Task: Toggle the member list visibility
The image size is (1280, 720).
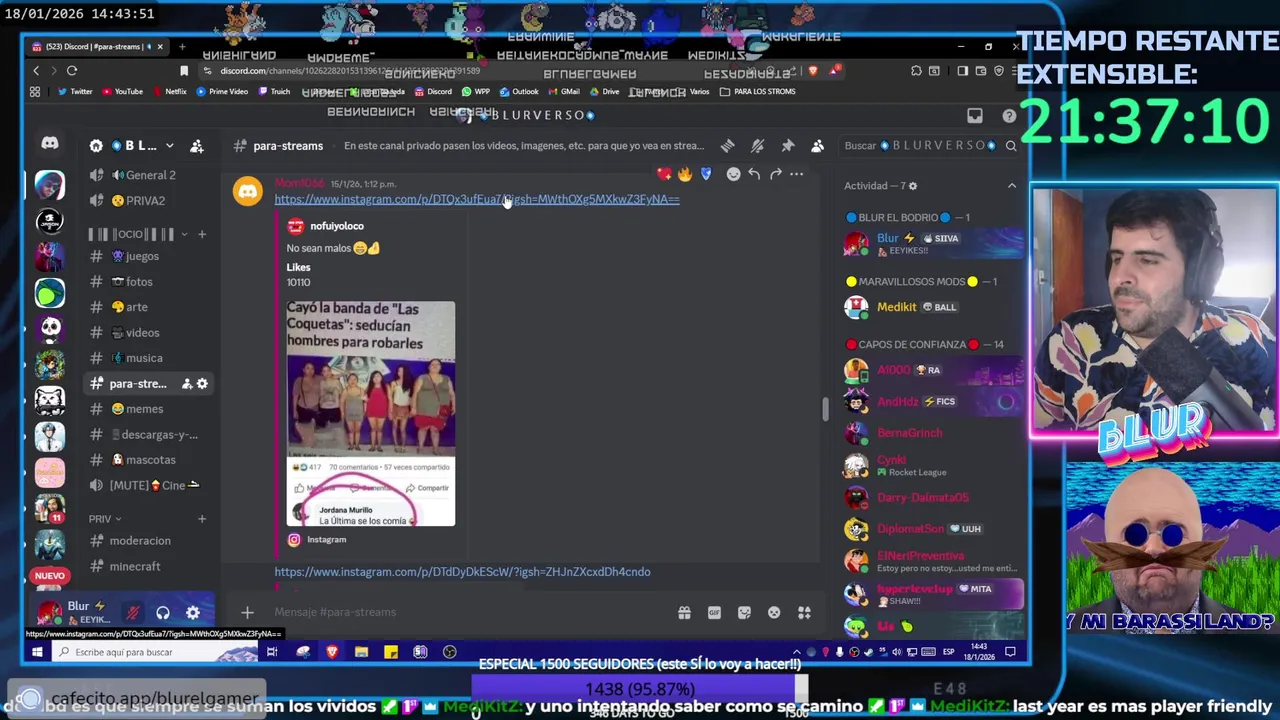Action: coord(818,146)
